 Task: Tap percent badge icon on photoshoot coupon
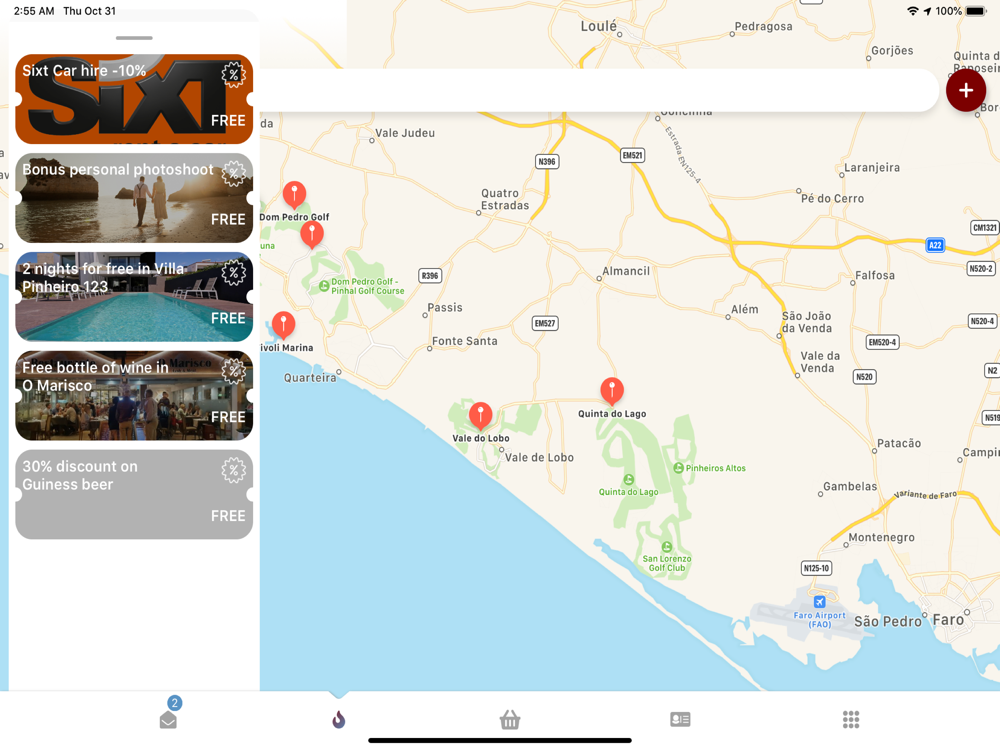(233, 173)
